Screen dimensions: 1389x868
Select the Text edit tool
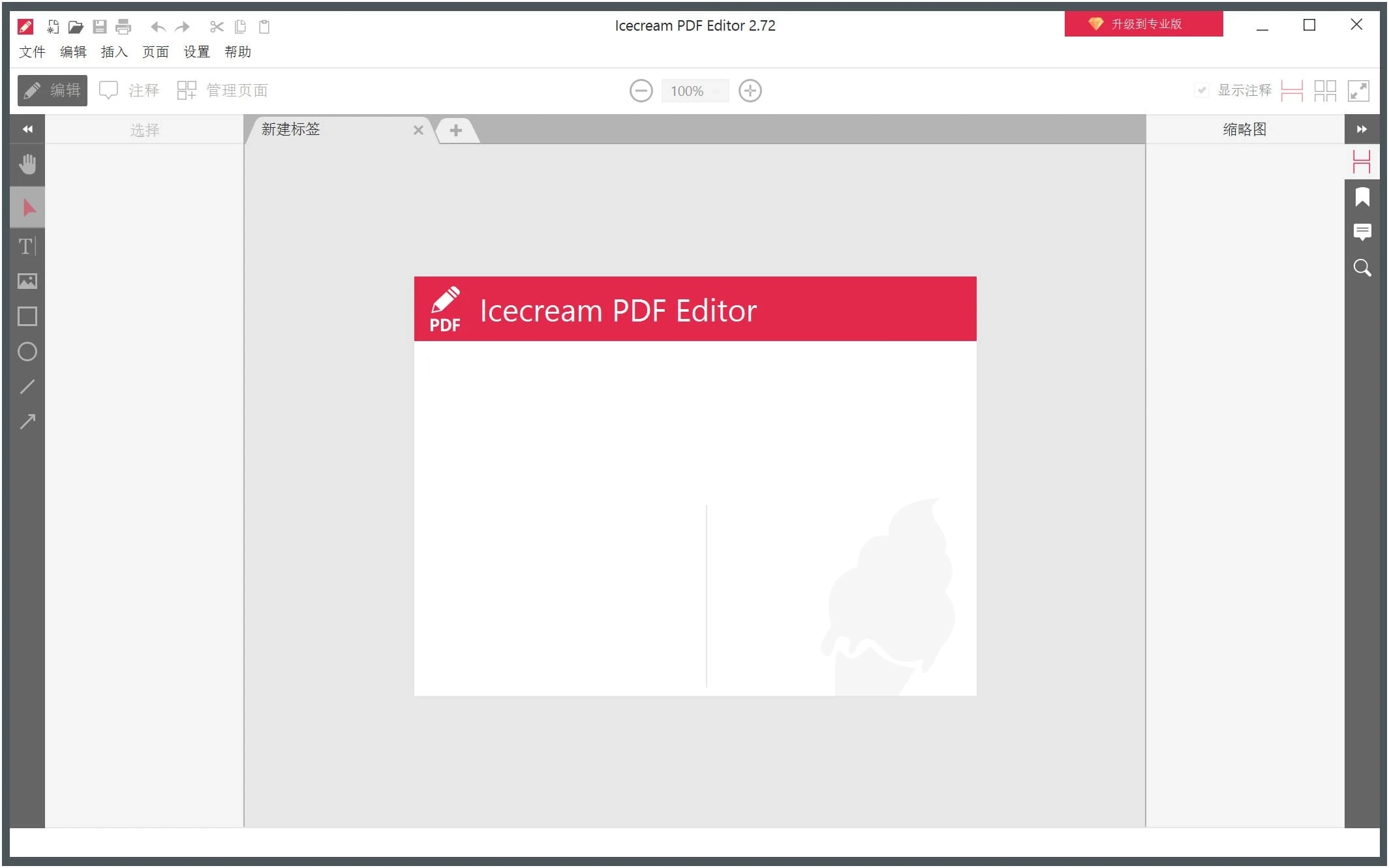27,246
